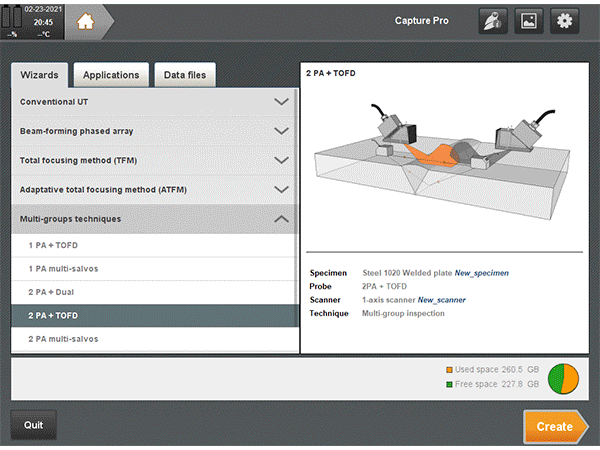Switch to the Data files tab
The width and height of the screenshot is (600, 450).
point(185,75)
